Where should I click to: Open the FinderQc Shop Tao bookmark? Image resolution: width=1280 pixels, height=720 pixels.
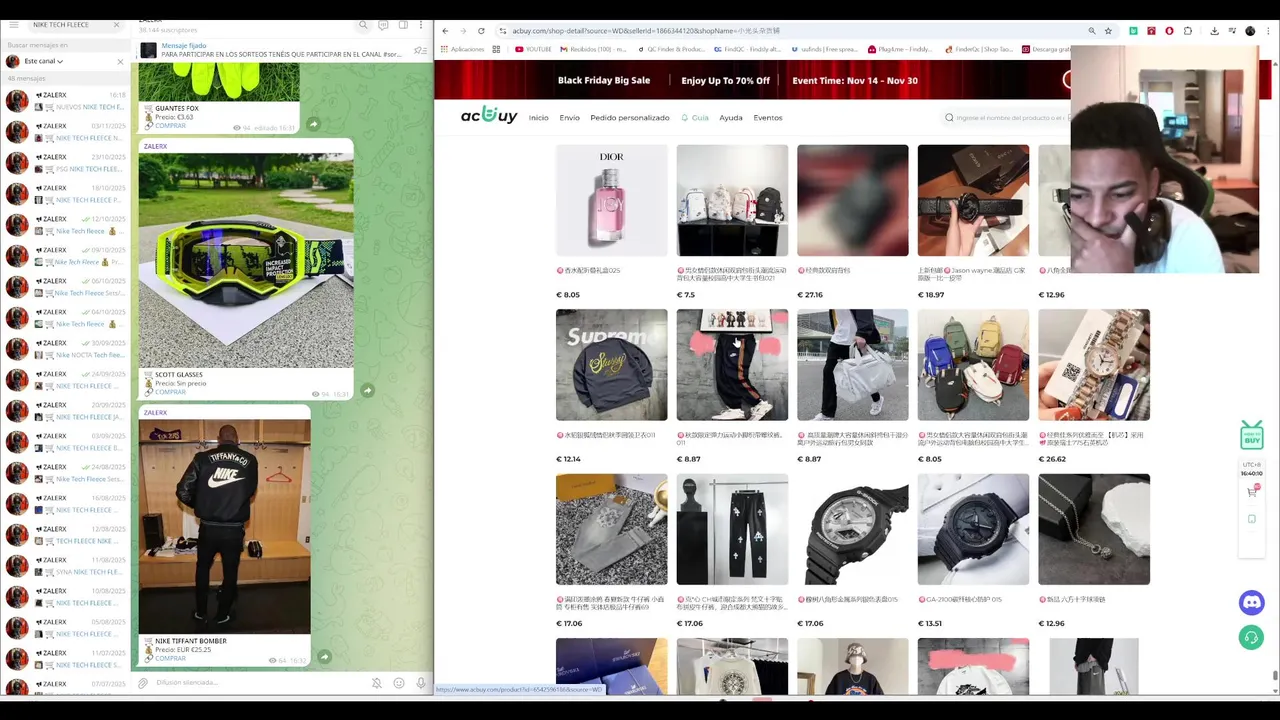tap(977, 49)
